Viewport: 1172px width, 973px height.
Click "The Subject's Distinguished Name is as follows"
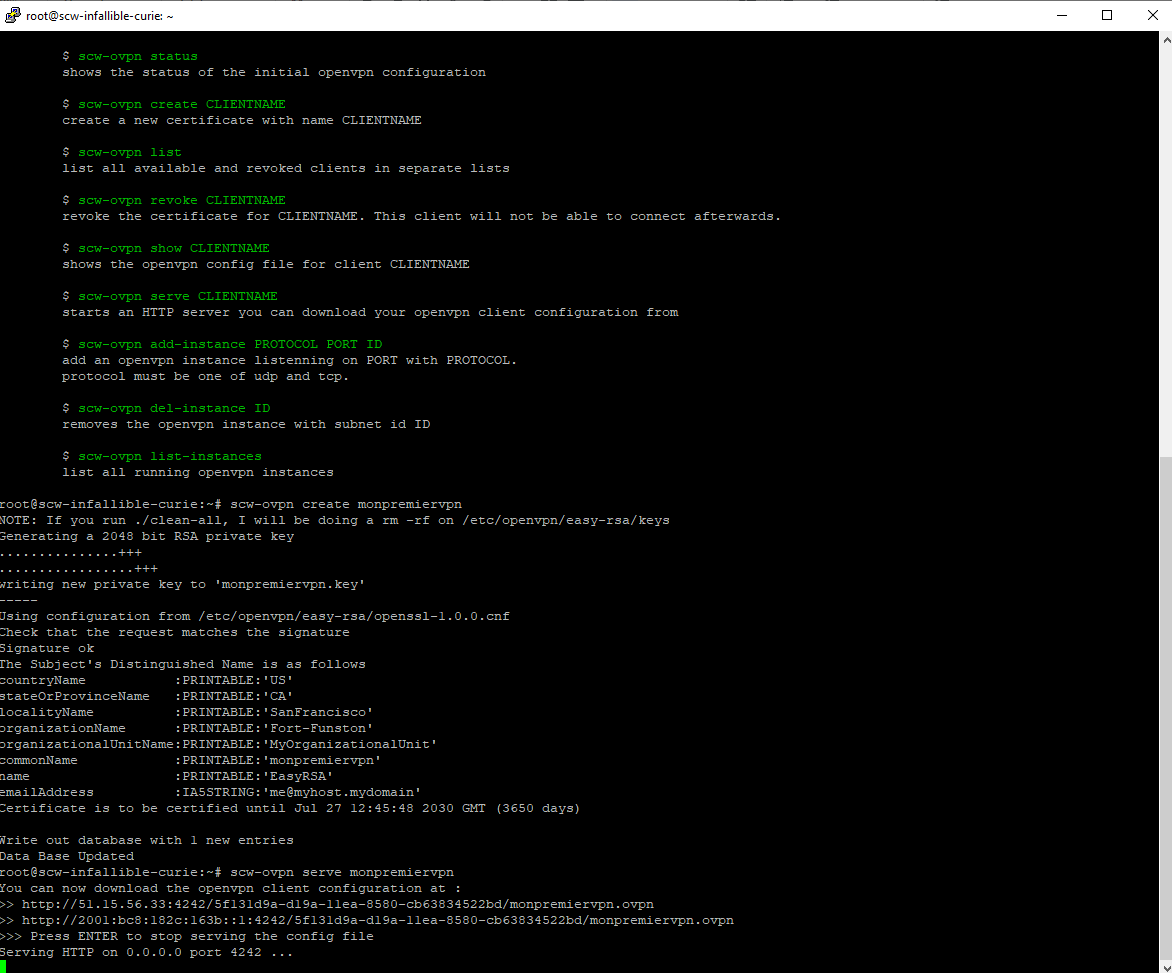coord(183,664)
